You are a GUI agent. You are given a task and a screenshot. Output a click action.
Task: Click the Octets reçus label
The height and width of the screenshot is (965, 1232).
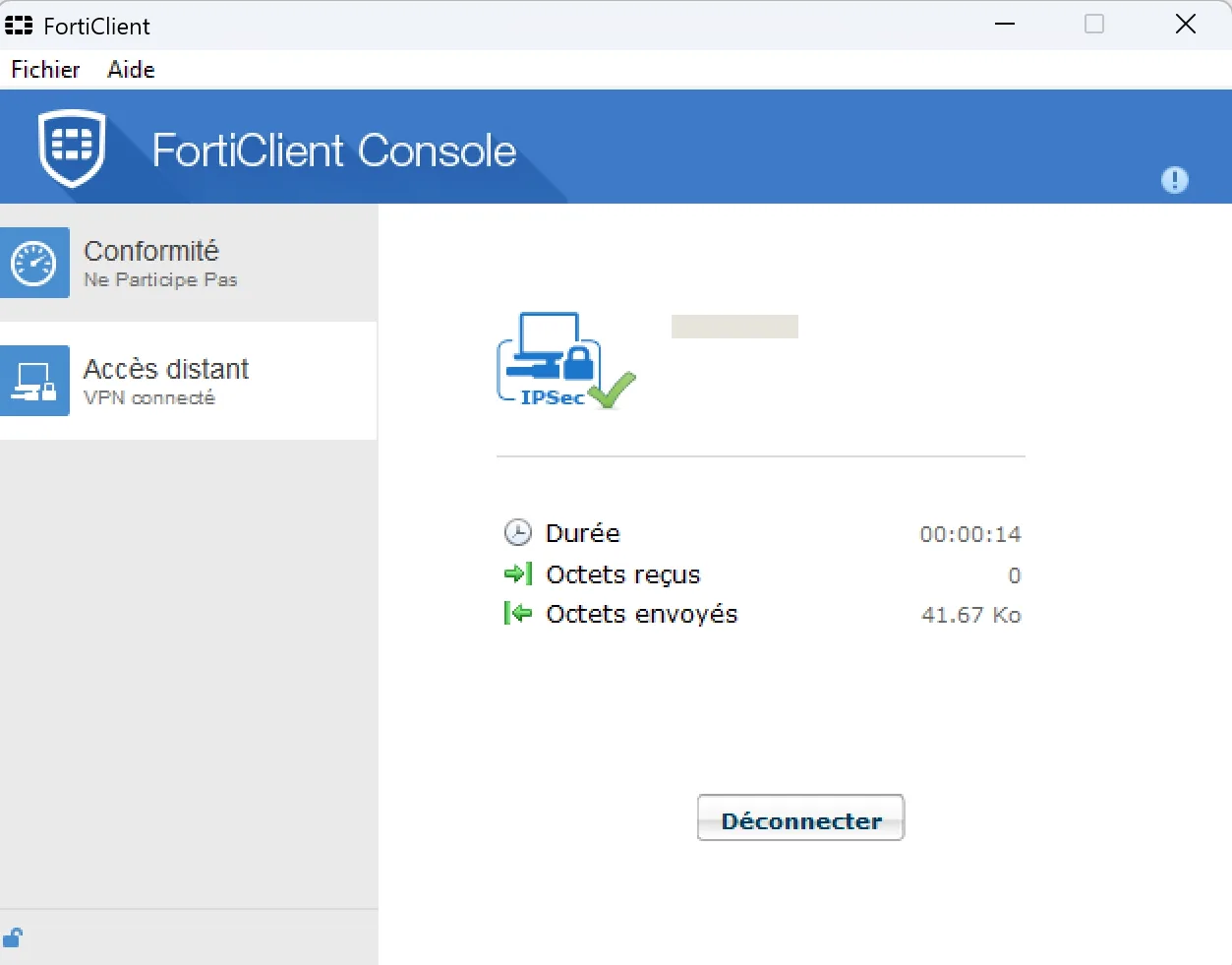coord(623,574)
